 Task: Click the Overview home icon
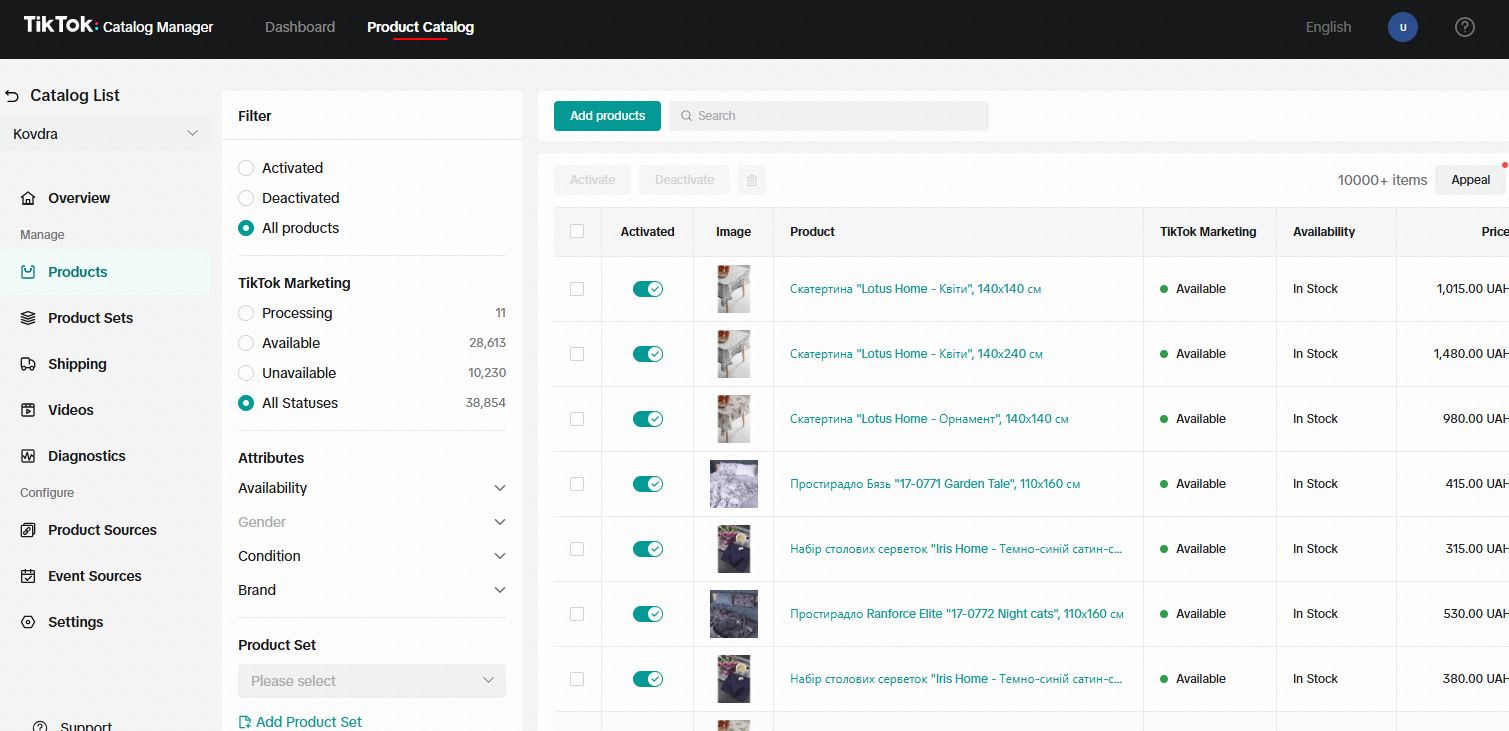pyautogui.click(x=28, y=198)
